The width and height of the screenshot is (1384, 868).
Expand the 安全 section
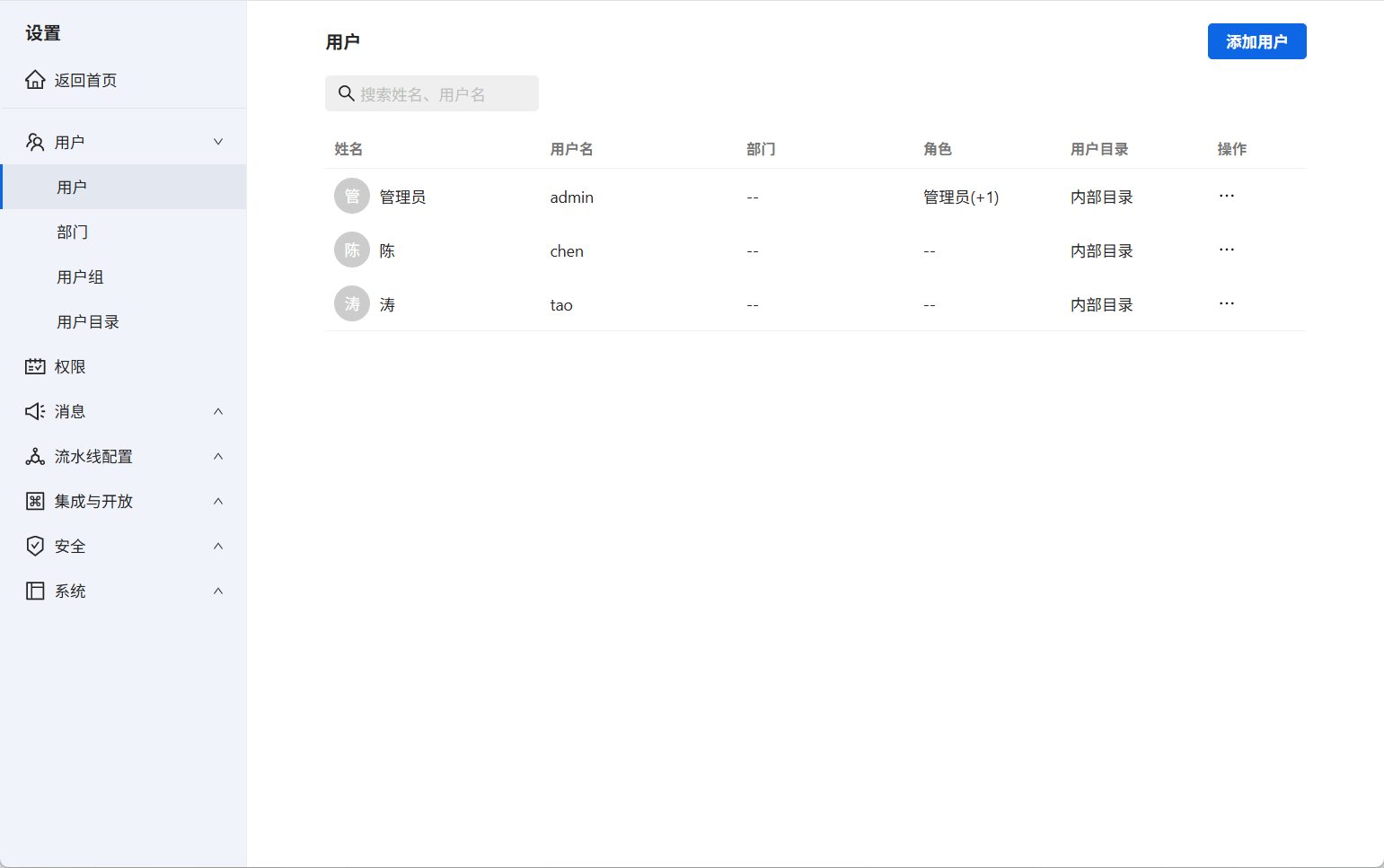click(217, 546)
